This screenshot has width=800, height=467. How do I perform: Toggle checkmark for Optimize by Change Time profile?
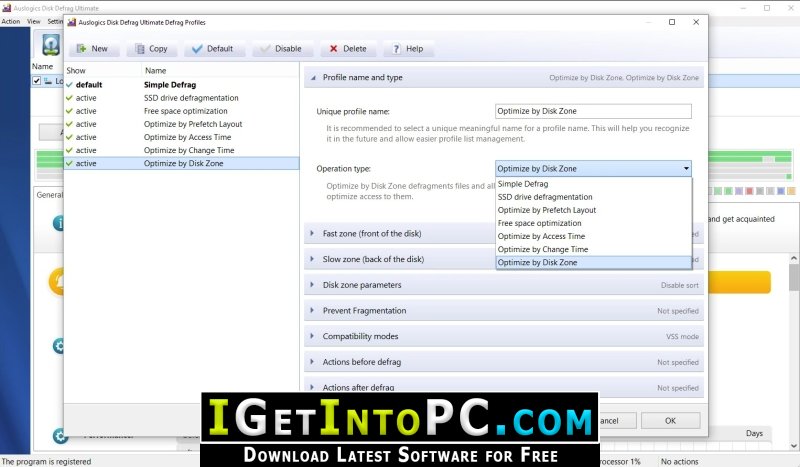[x=69, y=151]
